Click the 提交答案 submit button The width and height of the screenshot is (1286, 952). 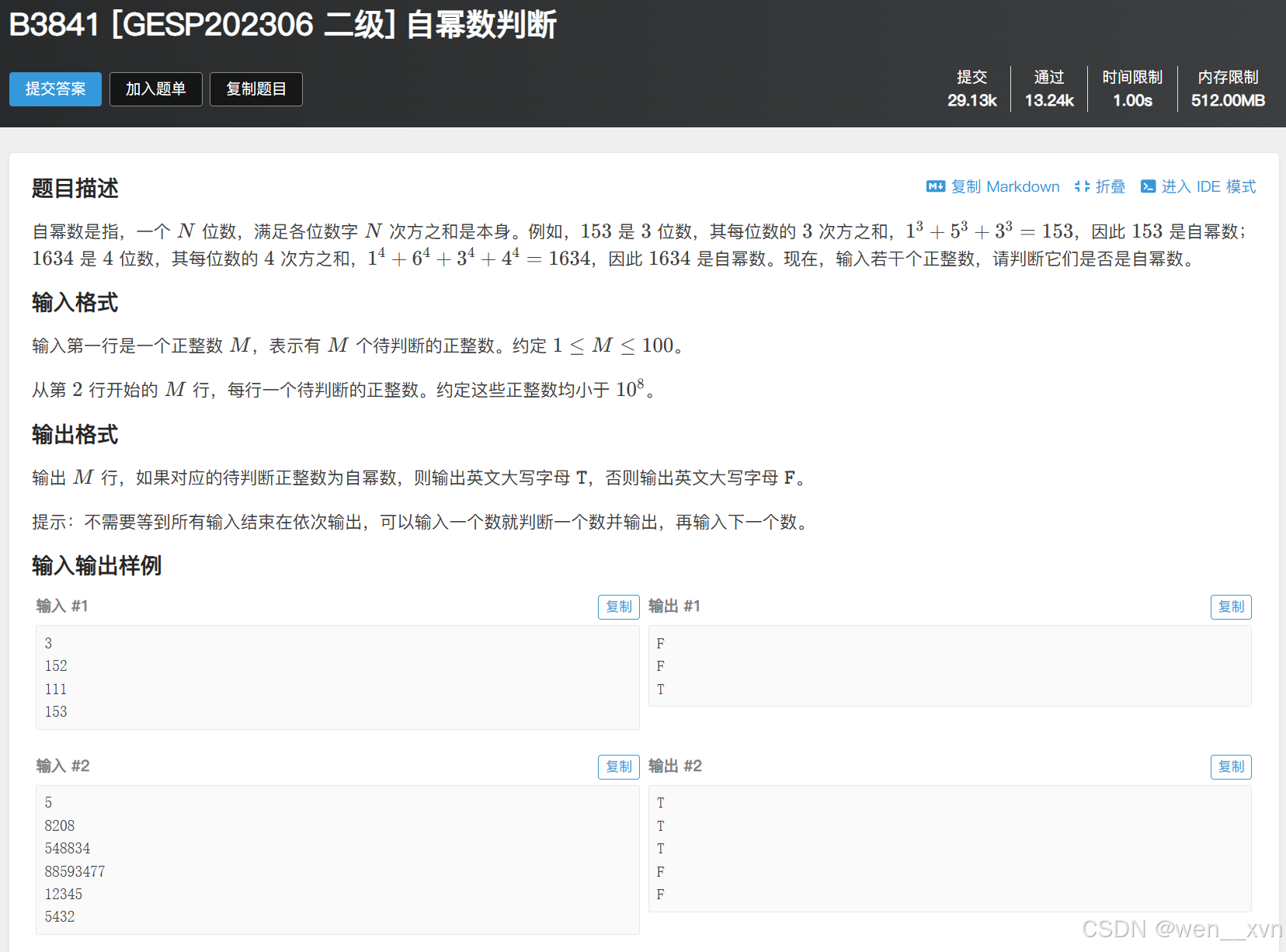55,89
